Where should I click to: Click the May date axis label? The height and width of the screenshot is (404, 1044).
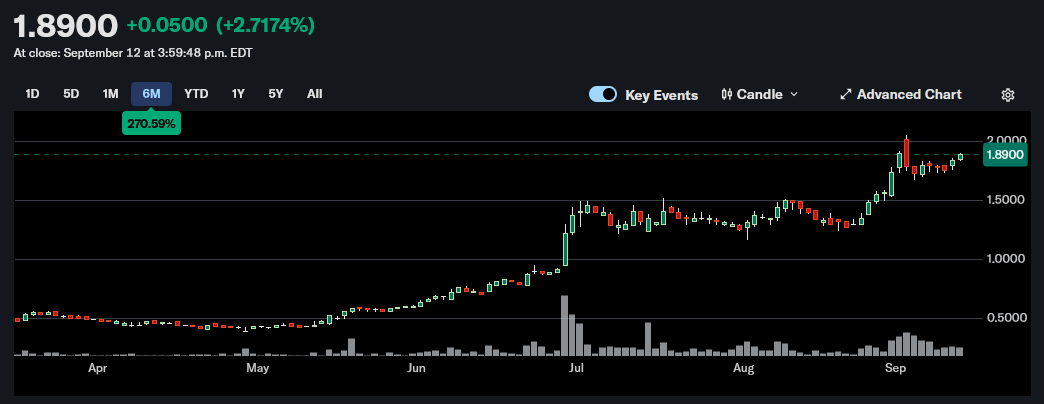[257, 367]
